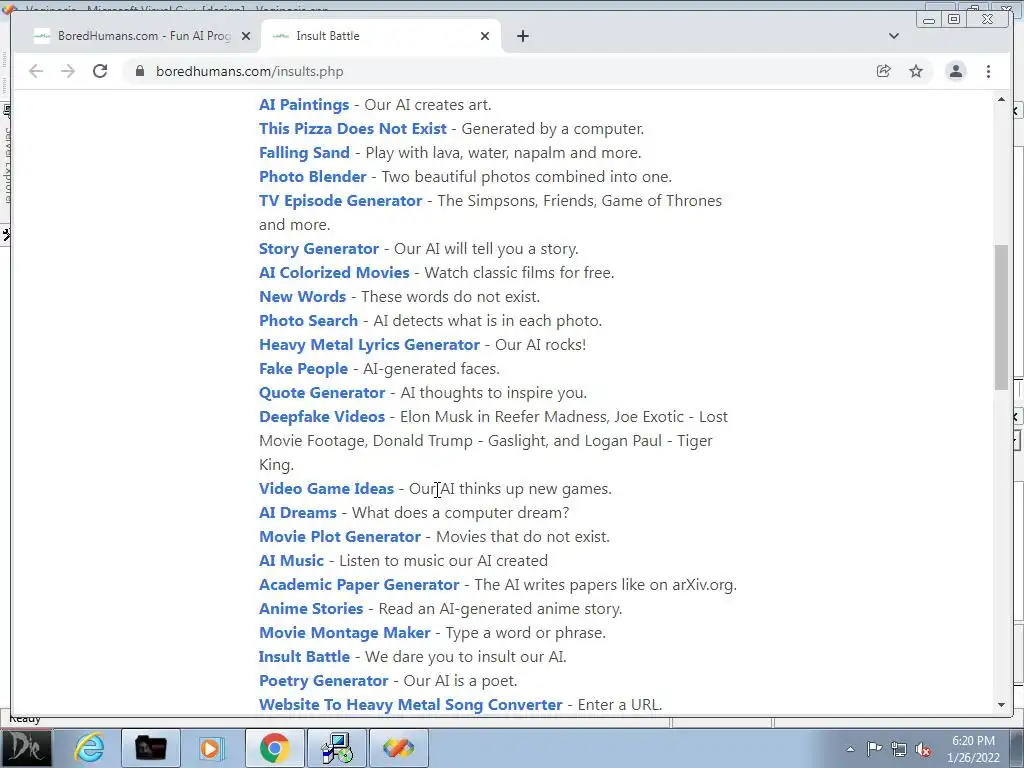
Task: Switch to Chrome in the taskbar
Action: [274, 748]
